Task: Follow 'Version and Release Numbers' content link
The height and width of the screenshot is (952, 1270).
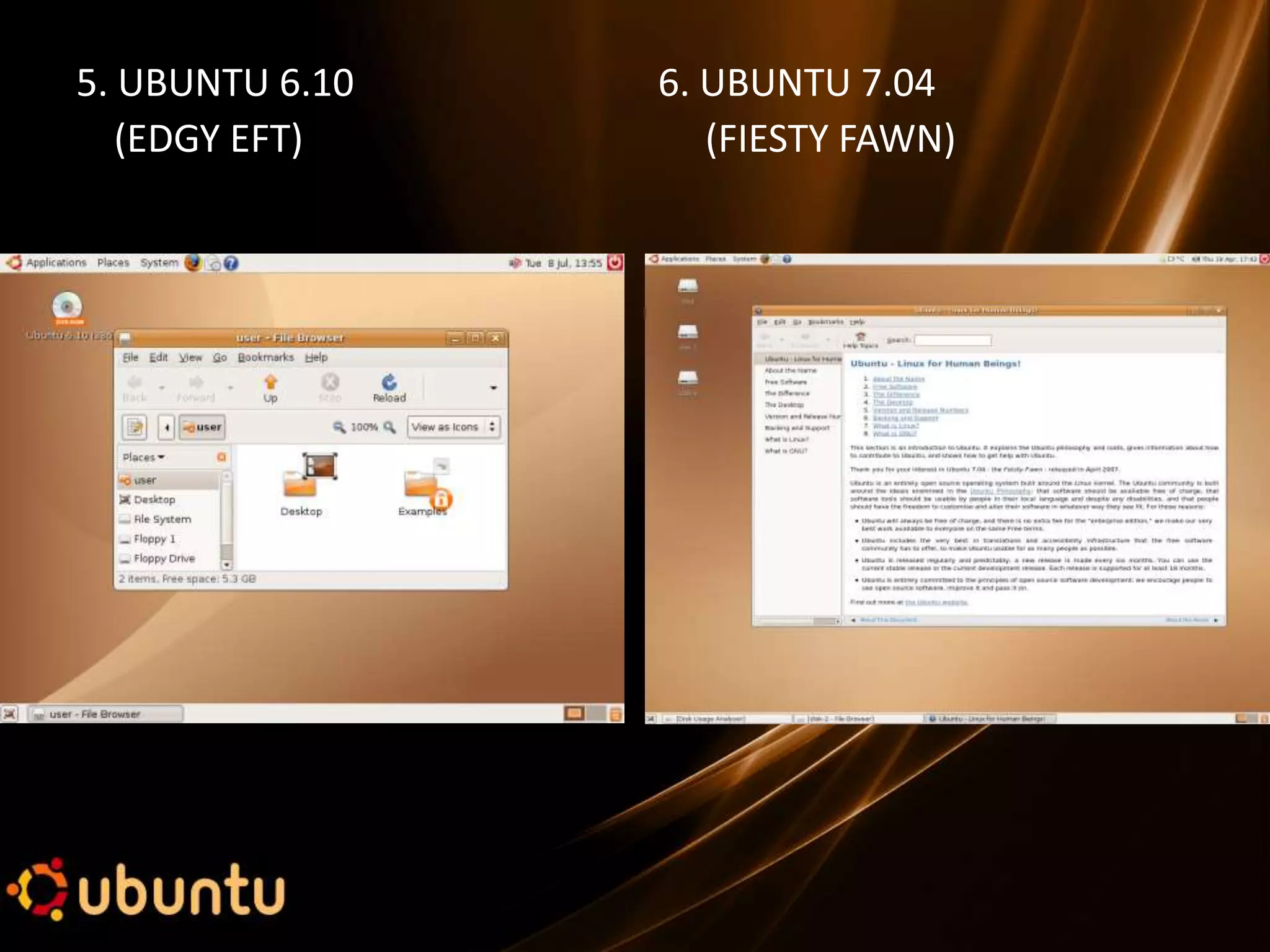Action: (920, 410)
